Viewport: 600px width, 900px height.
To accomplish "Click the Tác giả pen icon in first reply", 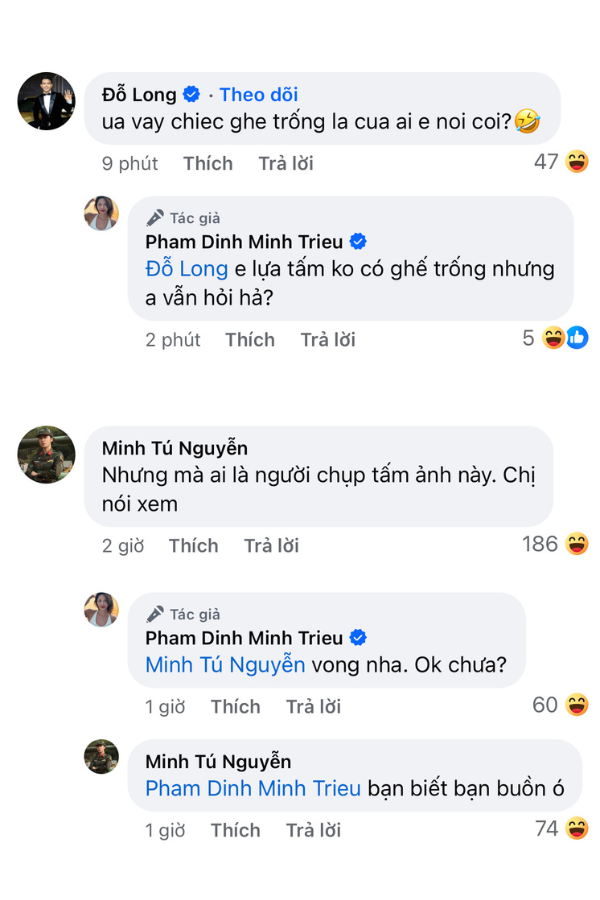I will (x=154, y=218).
